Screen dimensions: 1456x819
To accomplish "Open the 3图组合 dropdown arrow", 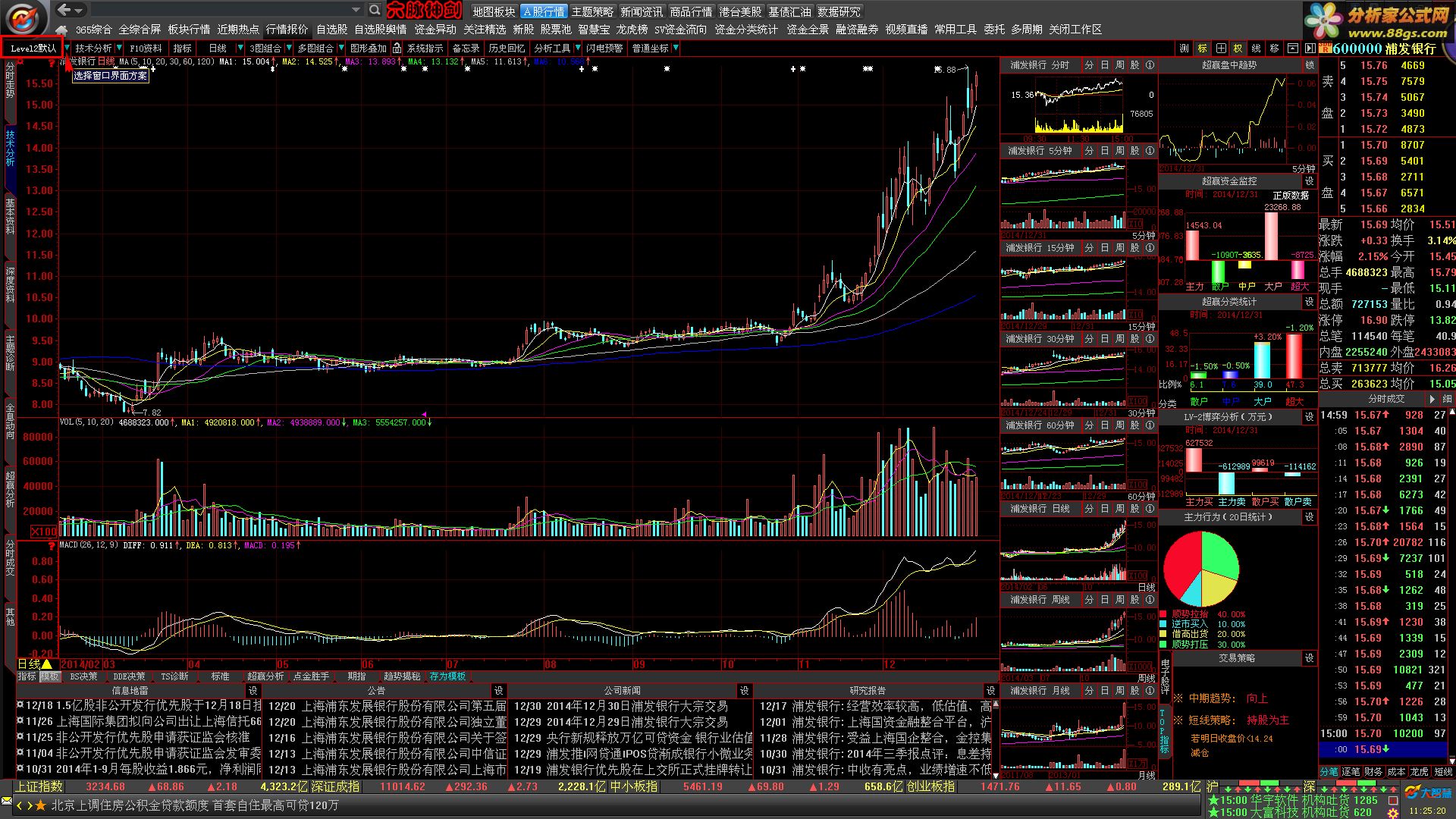I will coord(289,48).
